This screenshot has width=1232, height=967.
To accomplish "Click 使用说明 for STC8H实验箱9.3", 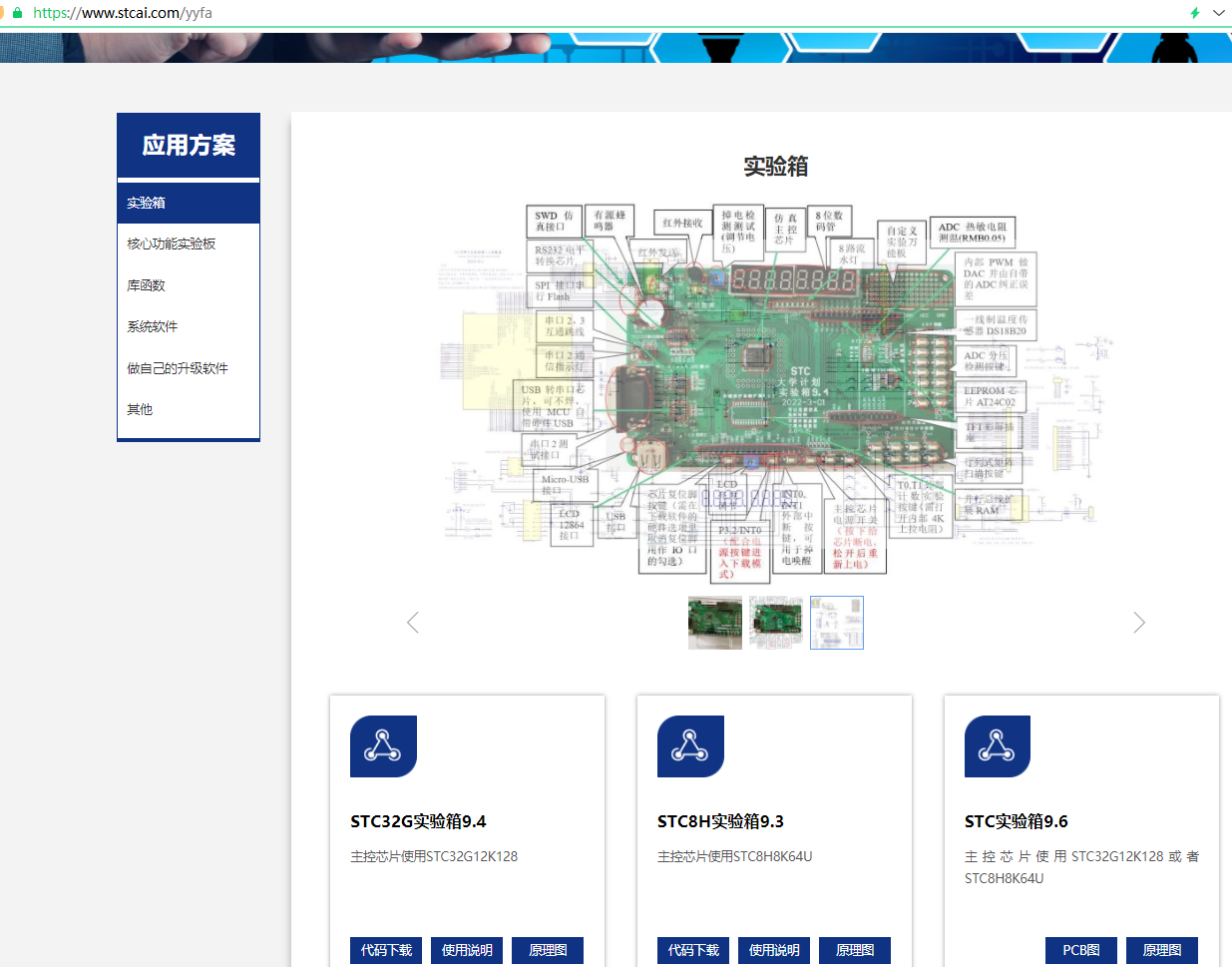I will [x=774, y=950].
